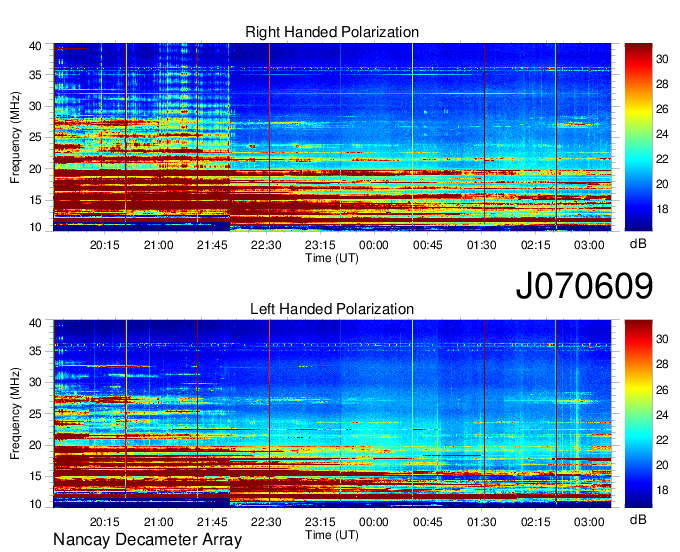Click the "26" value on Left Handed color bar
Screen dimensions: 680x552
(662, 390)
